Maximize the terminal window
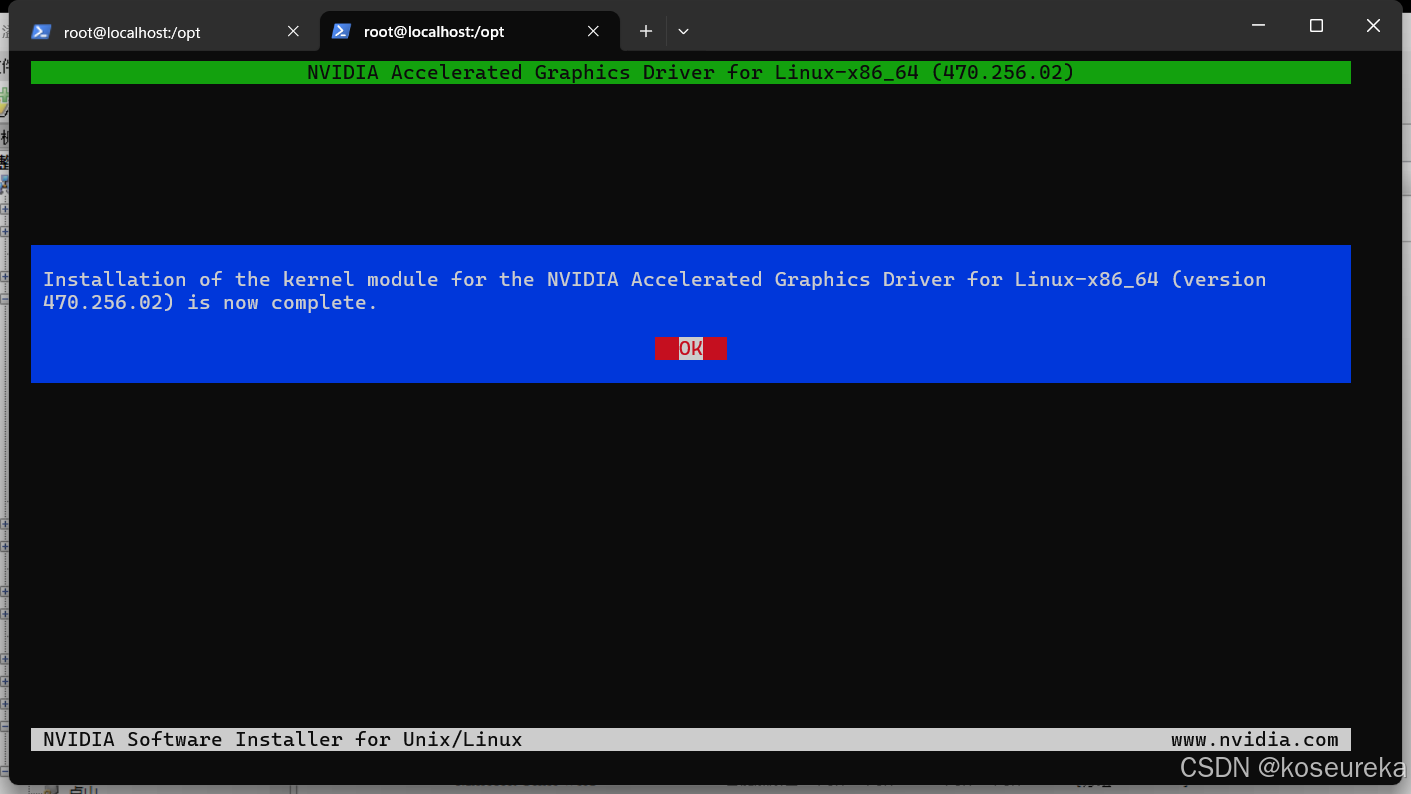 pyautogui.click(x=1316, y=26)
